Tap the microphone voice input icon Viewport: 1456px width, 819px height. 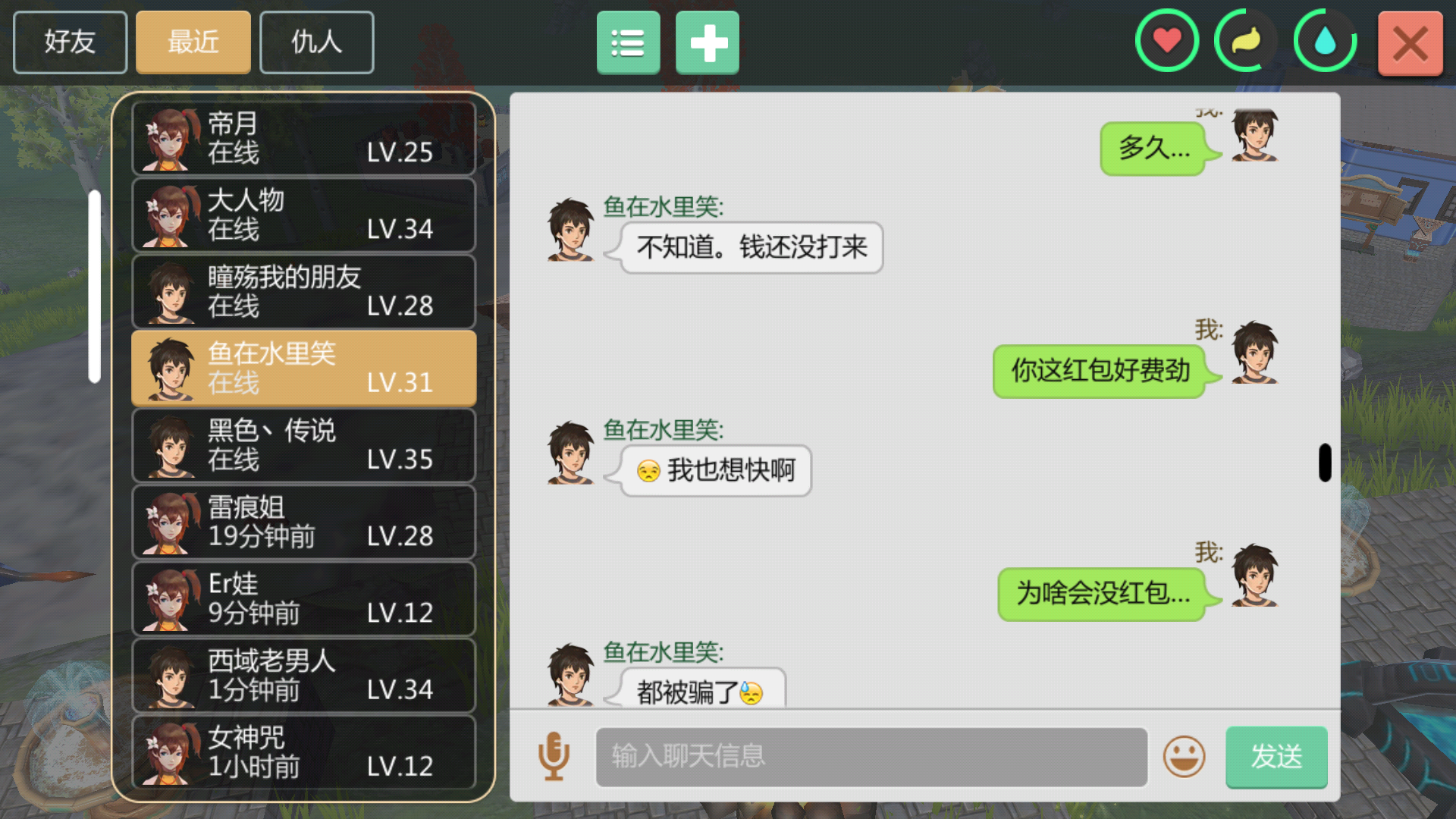(554, 756)
